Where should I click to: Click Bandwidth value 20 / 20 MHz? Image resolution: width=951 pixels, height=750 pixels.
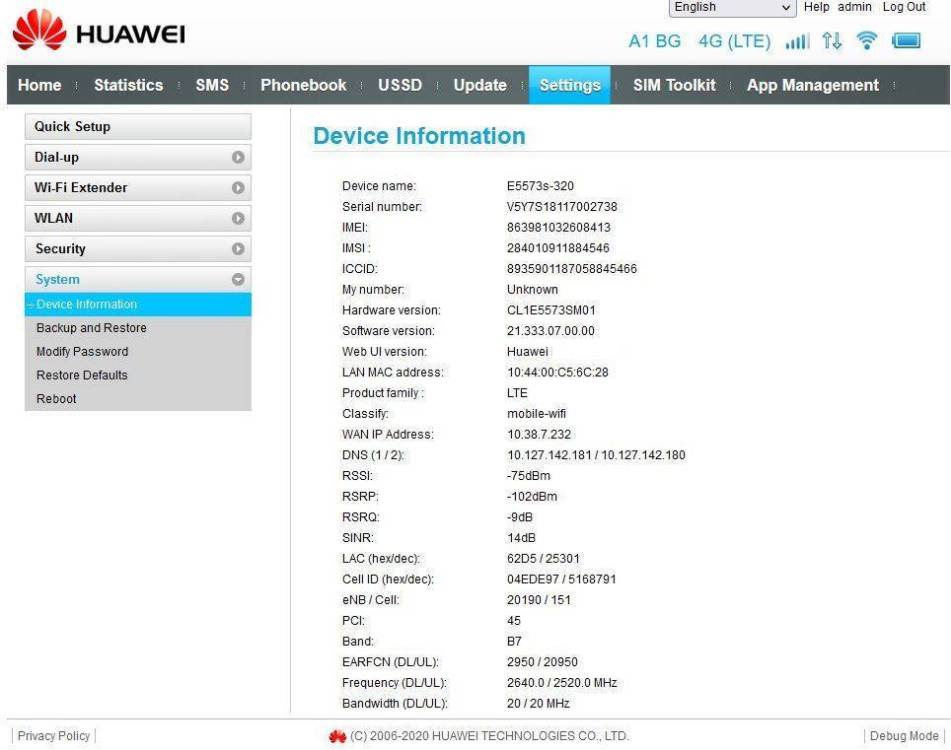[538, 703]
